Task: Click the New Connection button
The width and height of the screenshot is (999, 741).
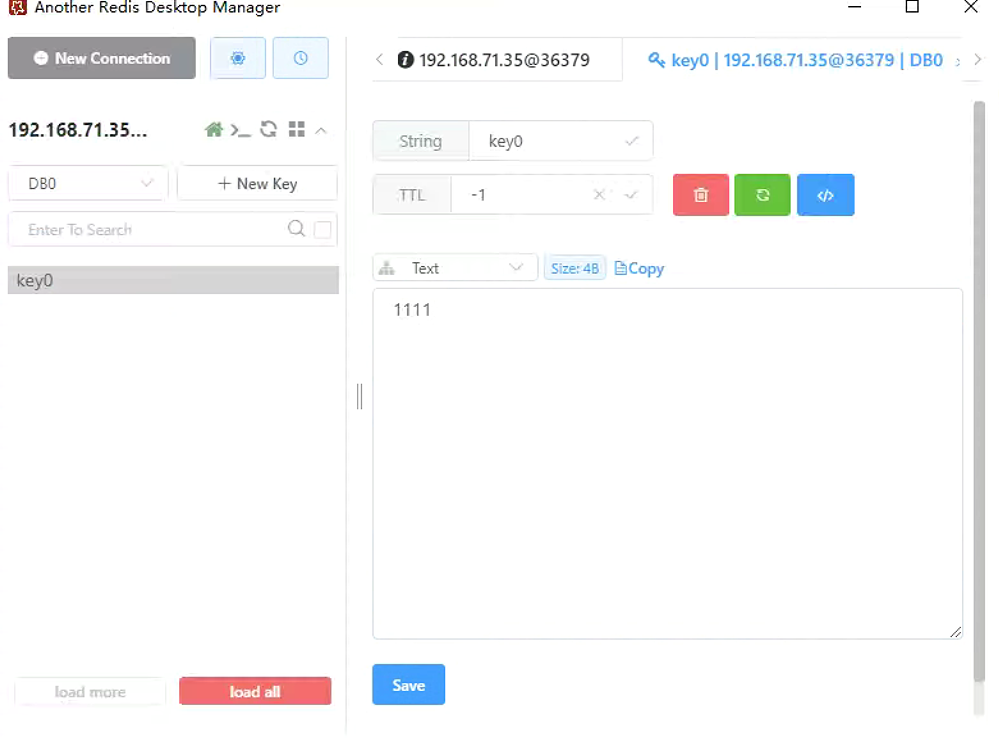Action: pos(102,58)
